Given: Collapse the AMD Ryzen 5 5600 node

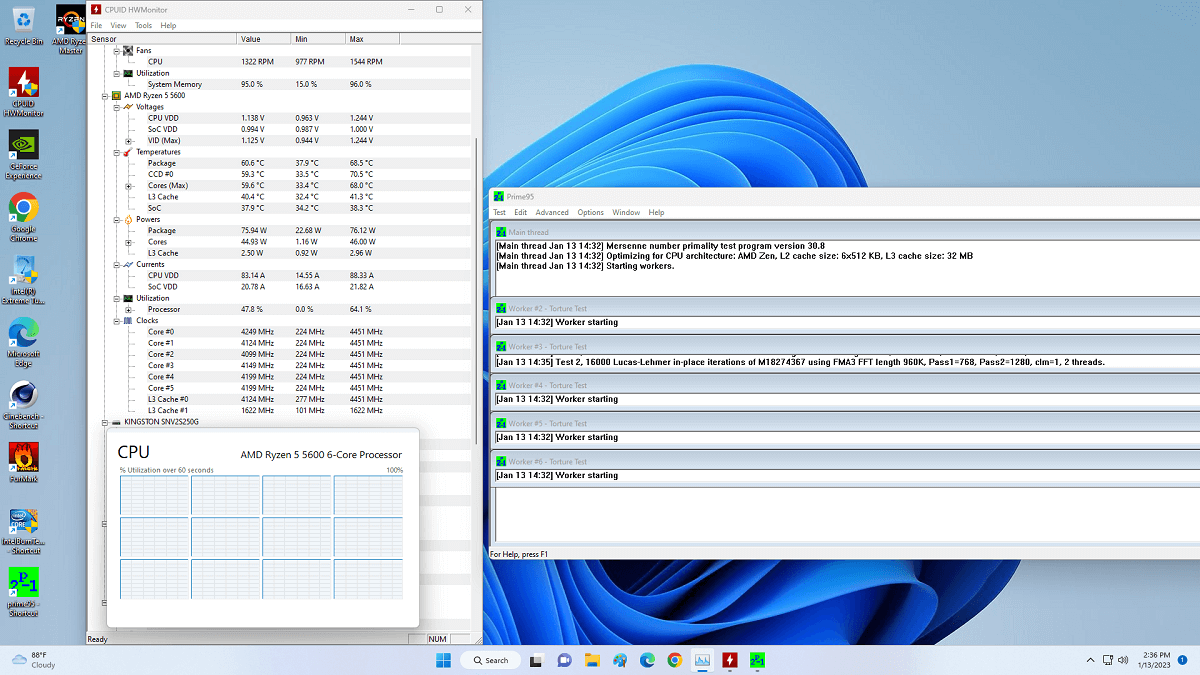Looking at the screenshot, I should (x=103, y=95).
